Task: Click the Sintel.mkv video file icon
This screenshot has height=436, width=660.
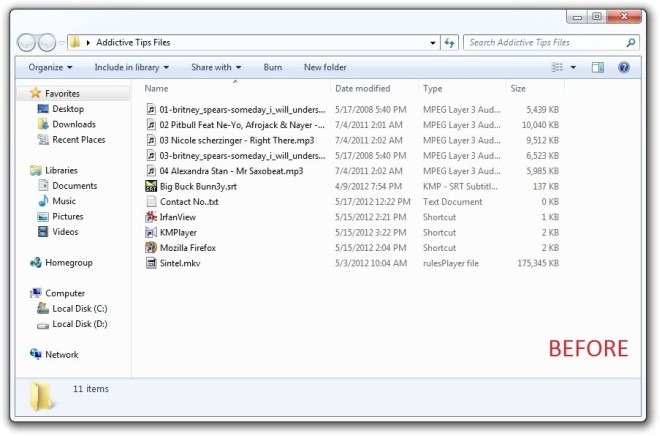Action: coord(151,263)
